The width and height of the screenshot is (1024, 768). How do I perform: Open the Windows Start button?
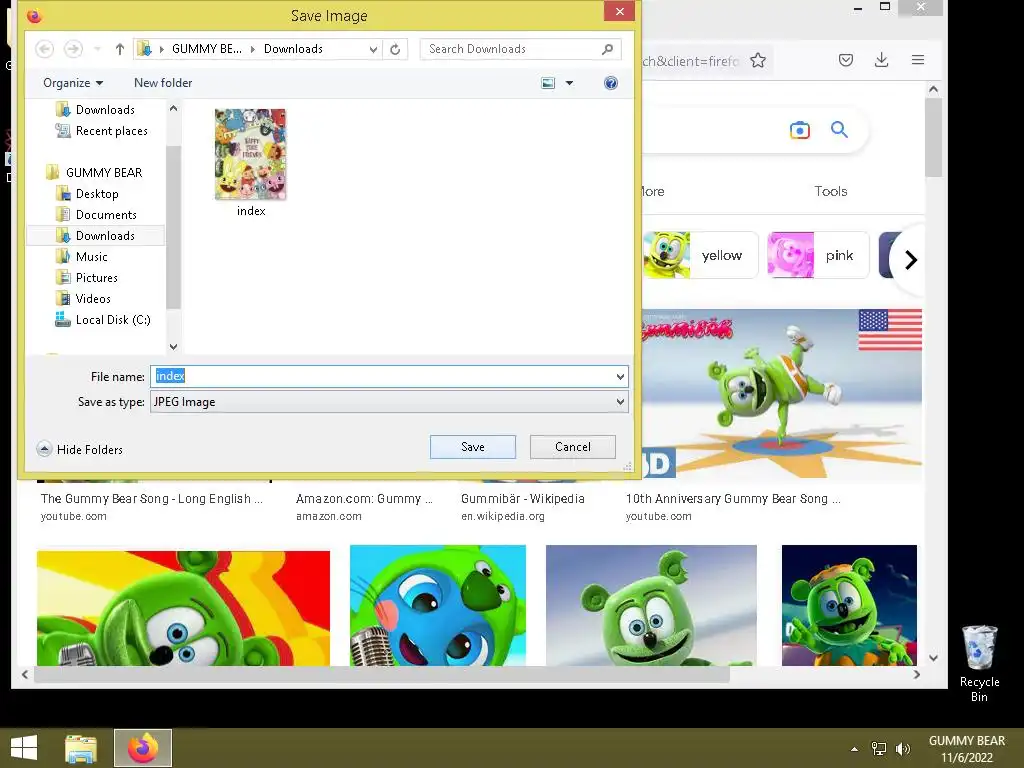(x=24, y=748)
